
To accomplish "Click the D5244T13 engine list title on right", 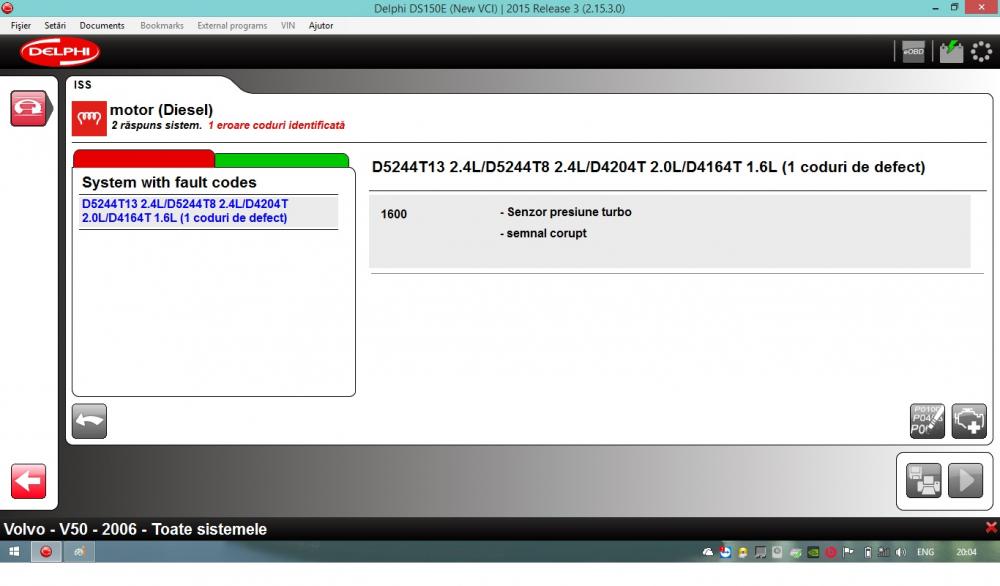I will [x=649, y=167].
